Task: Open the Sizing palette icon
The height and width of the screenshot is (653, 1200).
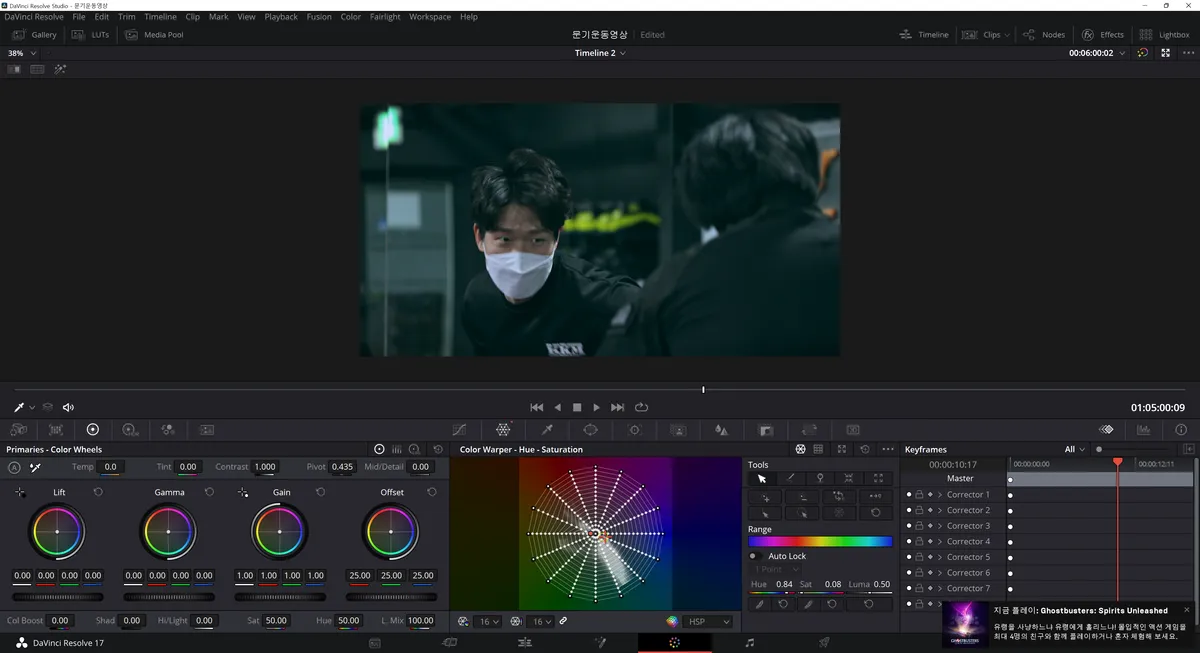Action: [x=810, y=429]
